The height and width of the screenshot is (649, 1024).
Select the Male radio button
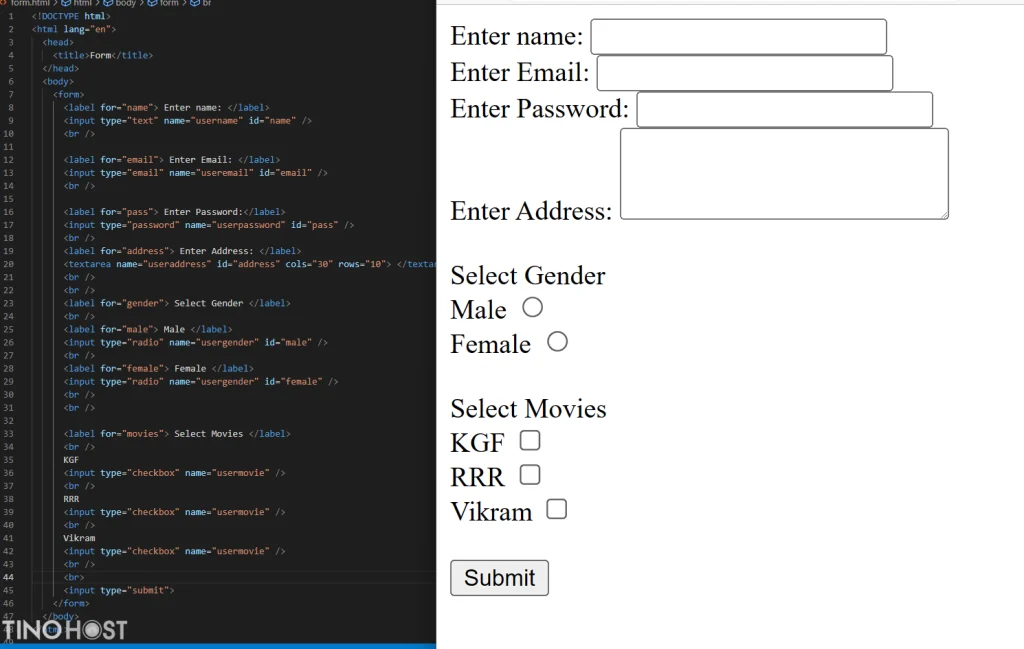(532, 307)
